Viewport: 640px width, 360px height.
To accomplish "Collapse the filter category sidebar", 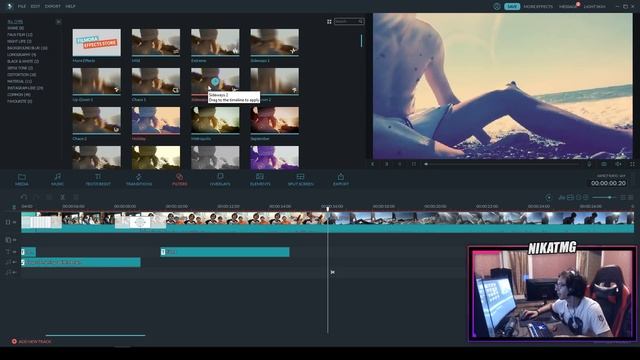I will pos(59,22).
